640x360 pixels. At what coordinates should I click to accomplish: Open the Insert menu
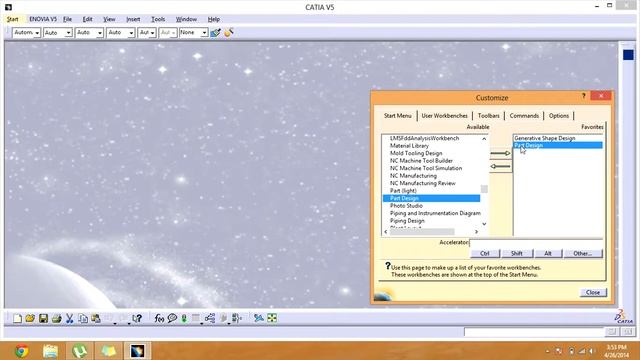133,19
